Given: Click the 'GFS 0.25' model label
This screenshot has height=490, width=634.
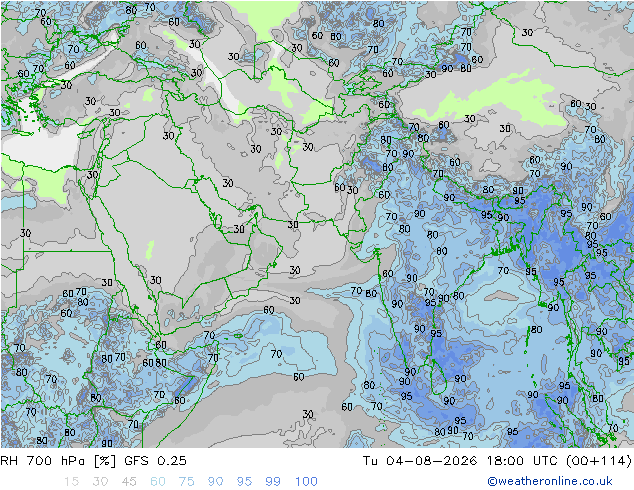Looking at the screenshot, I should (x=156, y=460).
